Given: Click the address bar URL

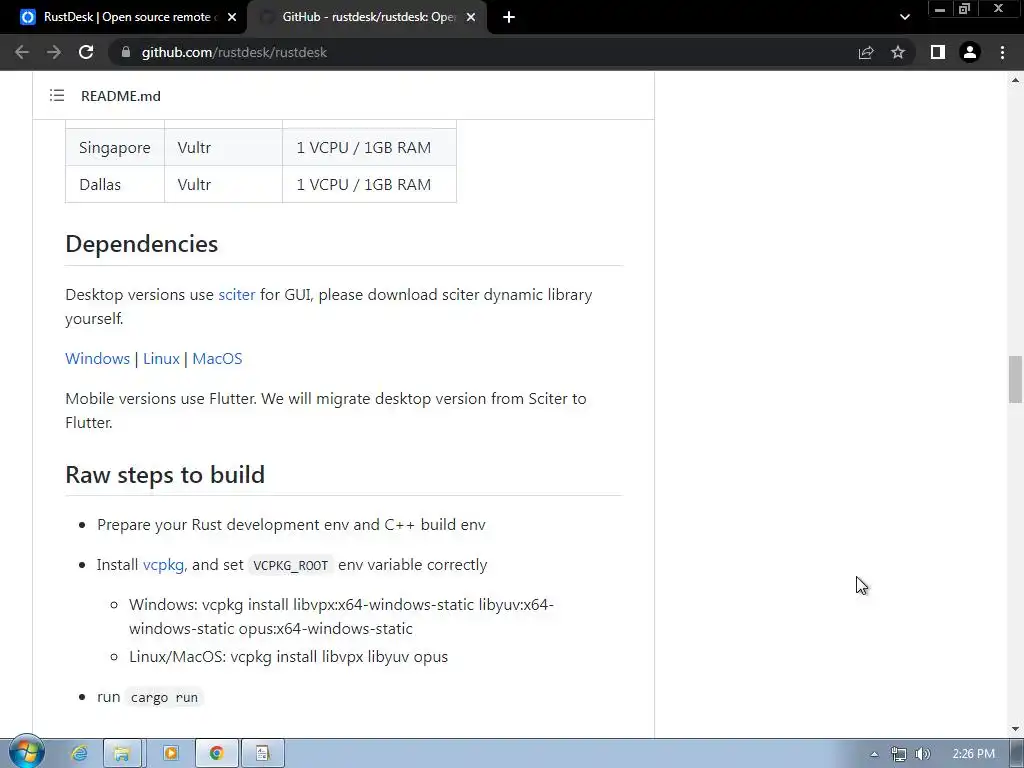Looking at the screenshot, I should [x=234, y=52].
